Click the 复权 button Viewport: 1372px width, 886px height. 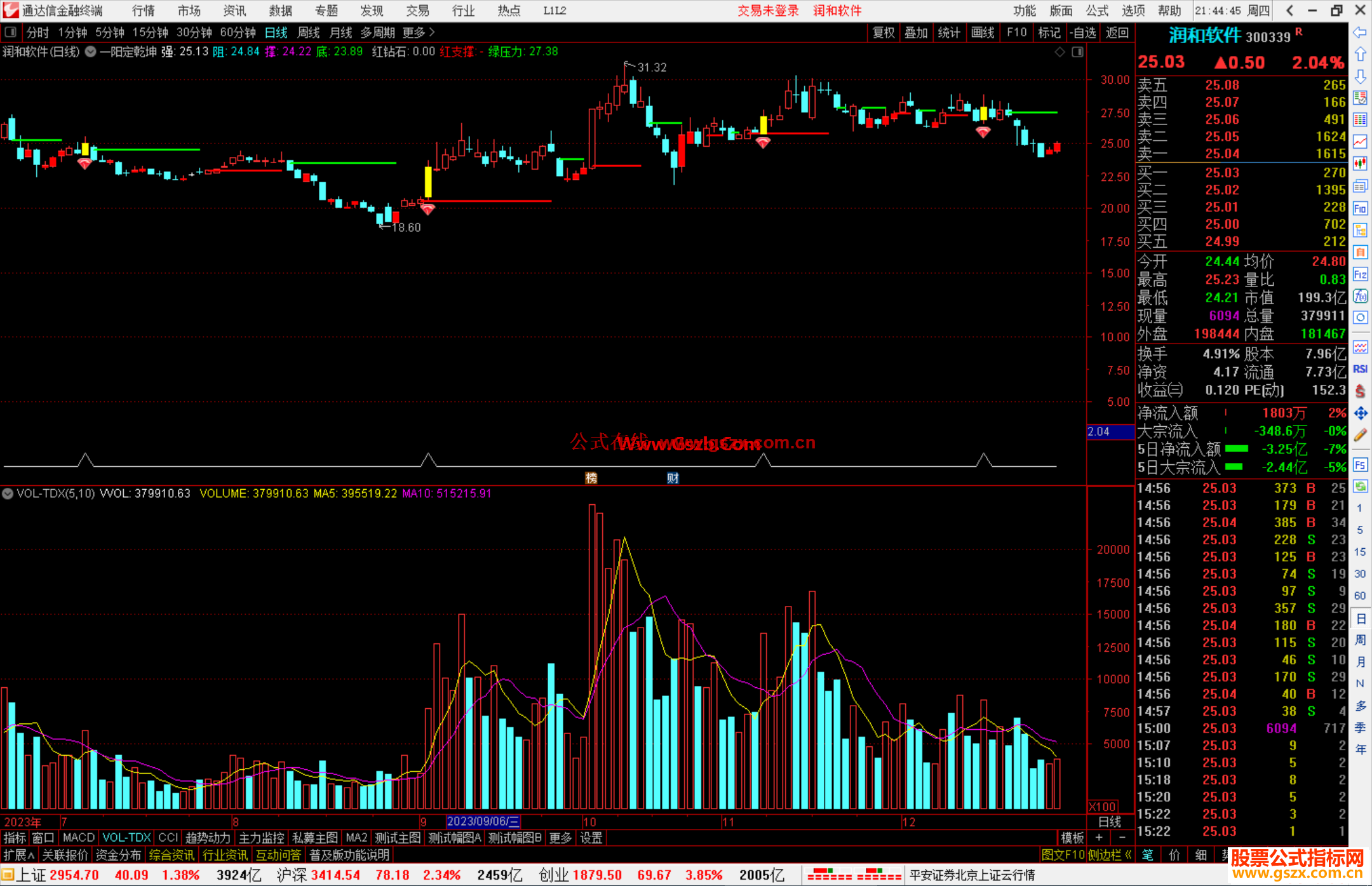click(x=883, y=32)
